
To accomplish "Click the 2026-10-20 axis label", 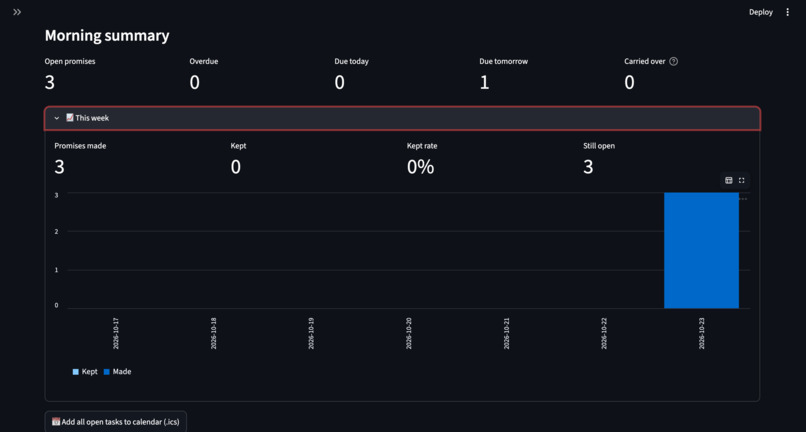I will [x=409, y=333].
